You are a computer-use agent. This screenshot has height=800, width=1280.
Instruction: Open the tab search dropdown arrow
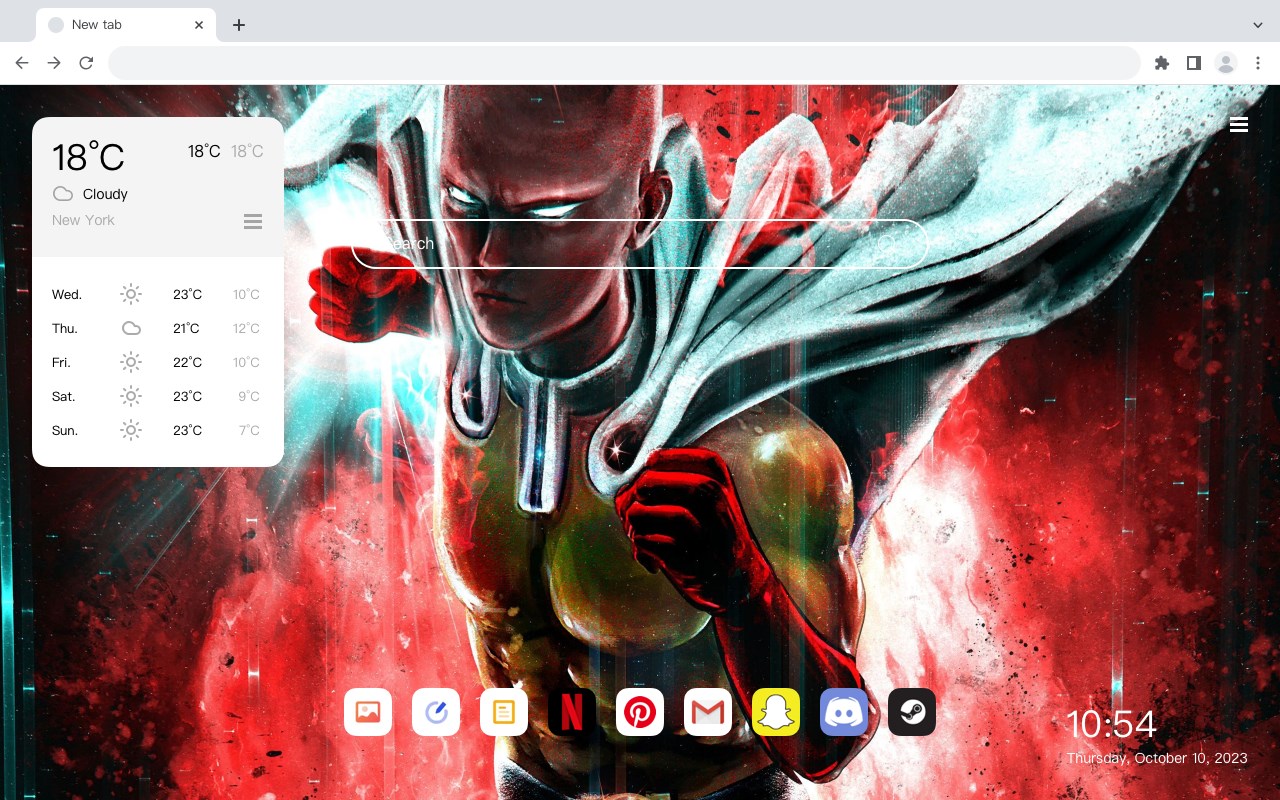tap(1258, 25)
